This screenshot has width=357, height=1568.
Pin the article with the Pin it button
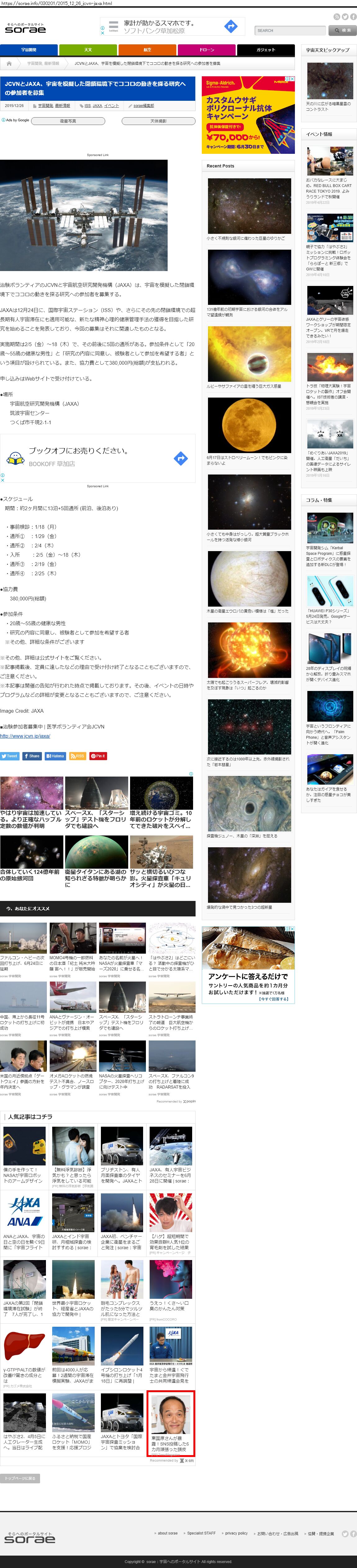pyautogui.click(x=98, y=756)
